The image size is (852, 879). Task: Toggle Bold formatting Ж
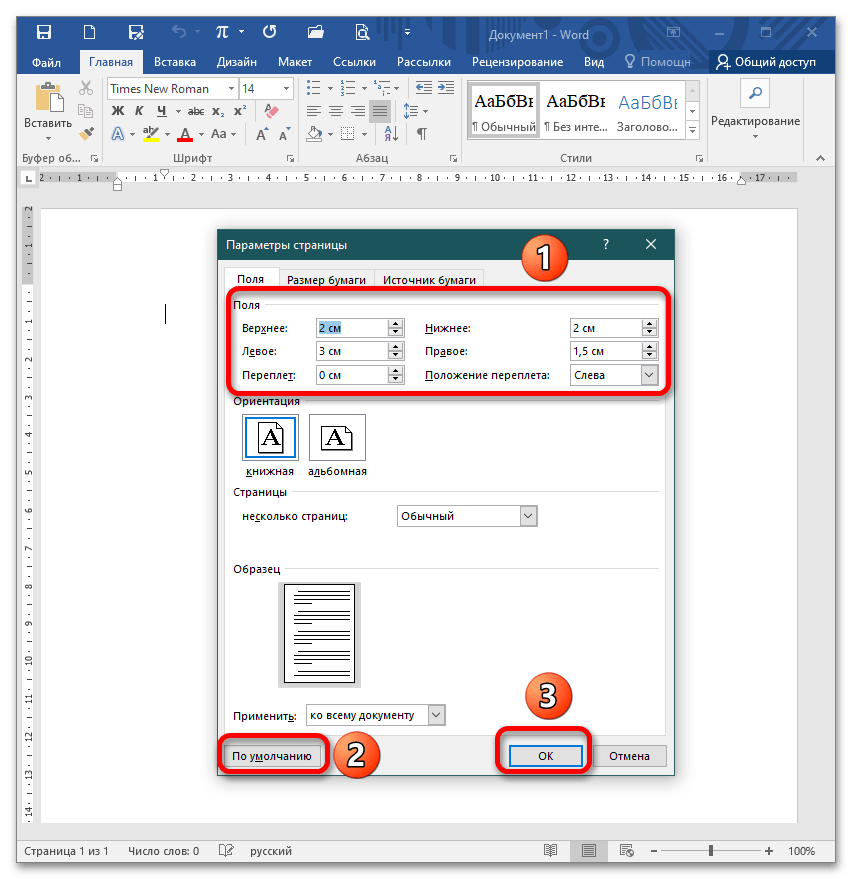coord(118,111)
